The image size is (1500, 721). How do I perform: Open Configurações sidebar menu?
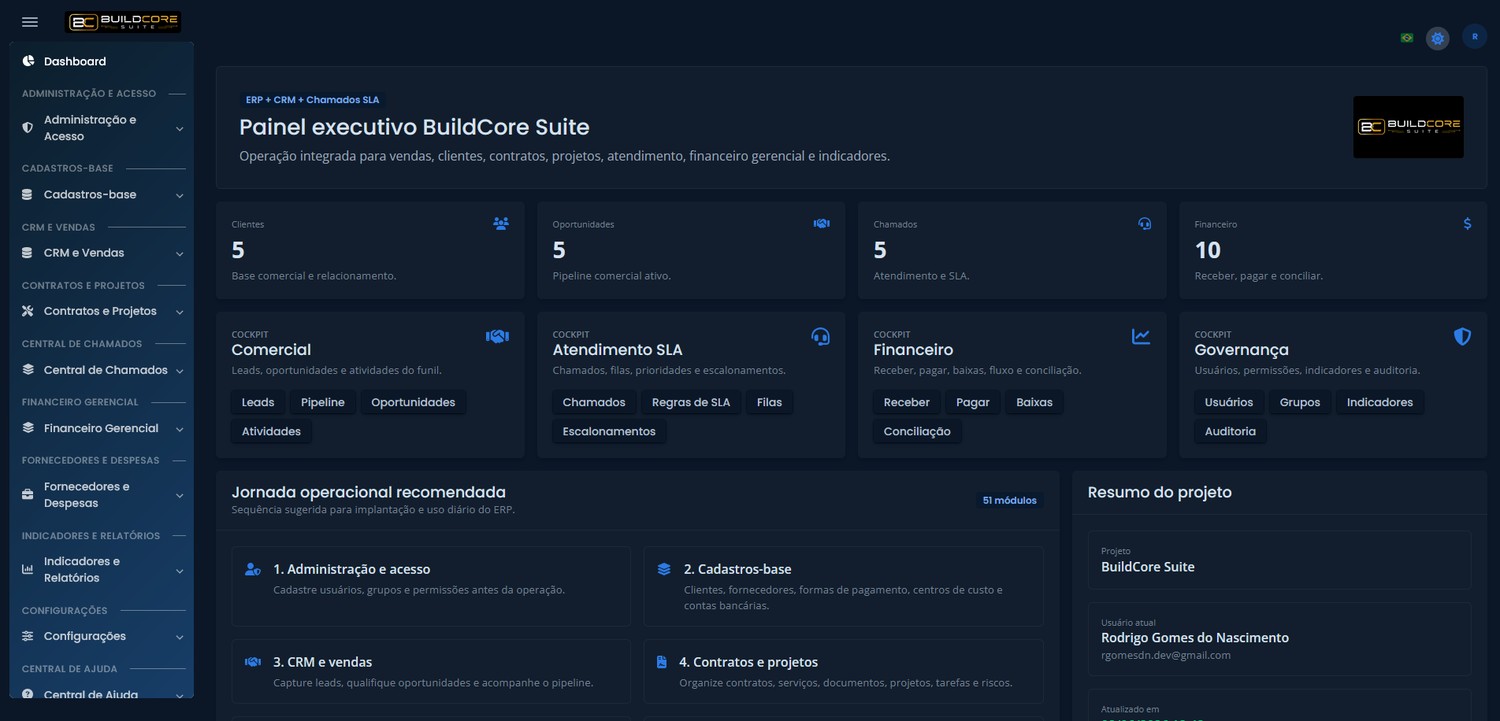pos(102,636)
